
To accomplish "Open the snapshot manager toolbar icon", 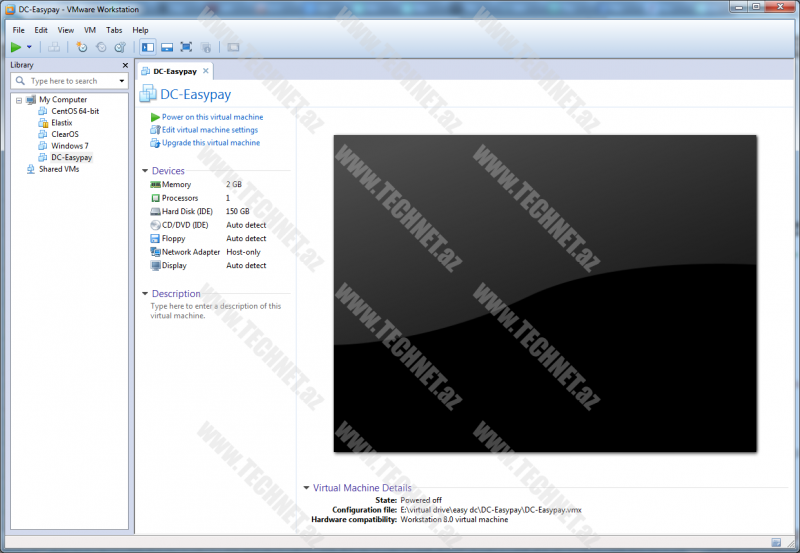I will point(118,47).
